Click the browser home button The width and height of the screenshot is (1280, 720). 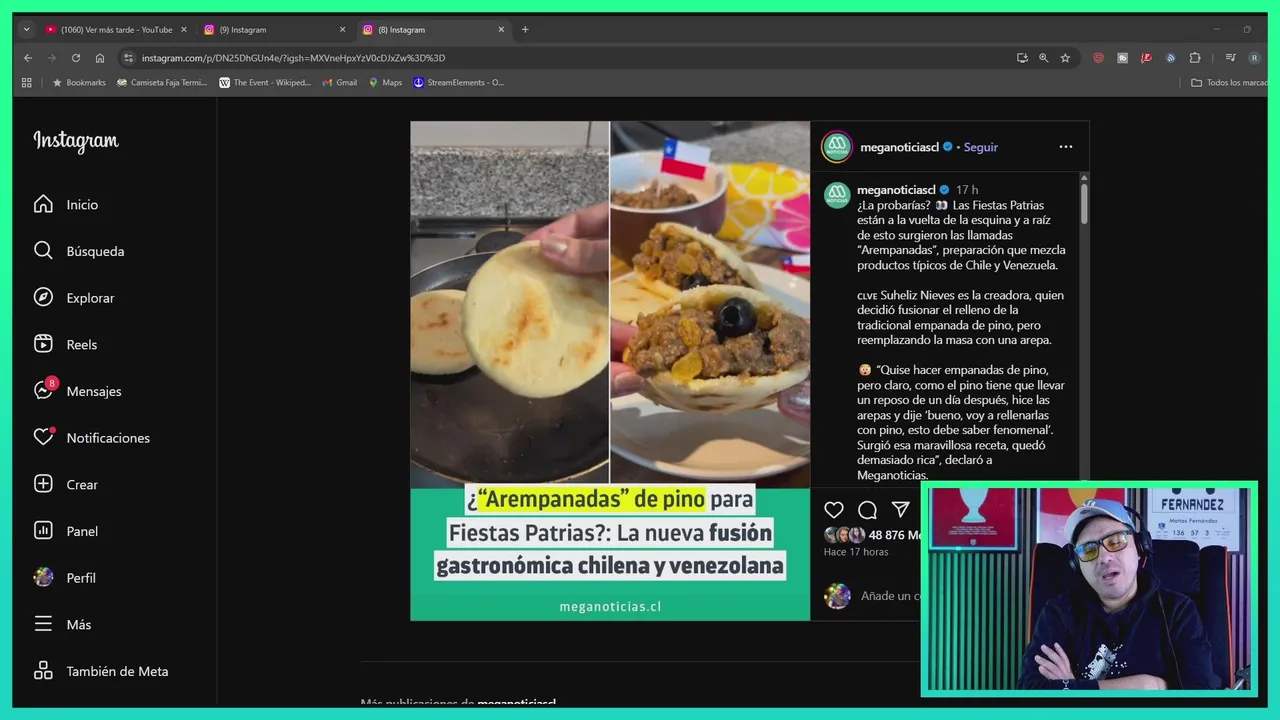coord(100,58)
